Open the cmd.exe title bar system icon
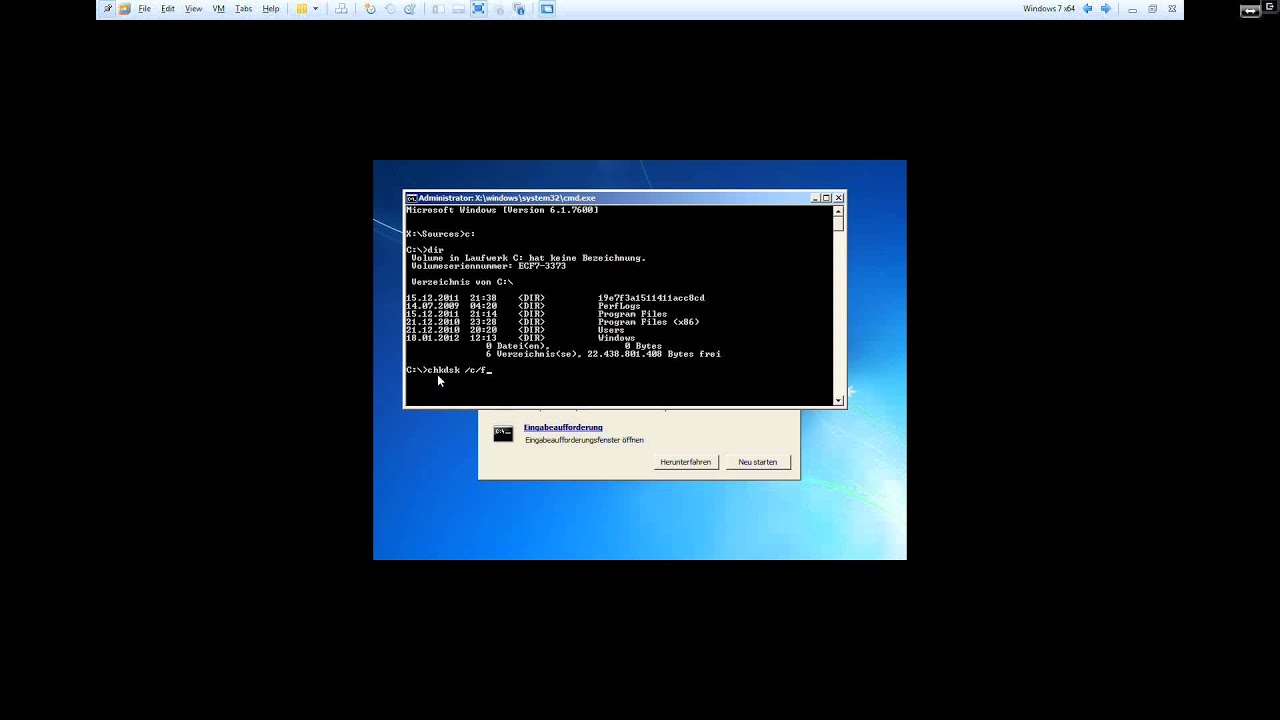Viewport: 1280px width, 720px height. 411,198
